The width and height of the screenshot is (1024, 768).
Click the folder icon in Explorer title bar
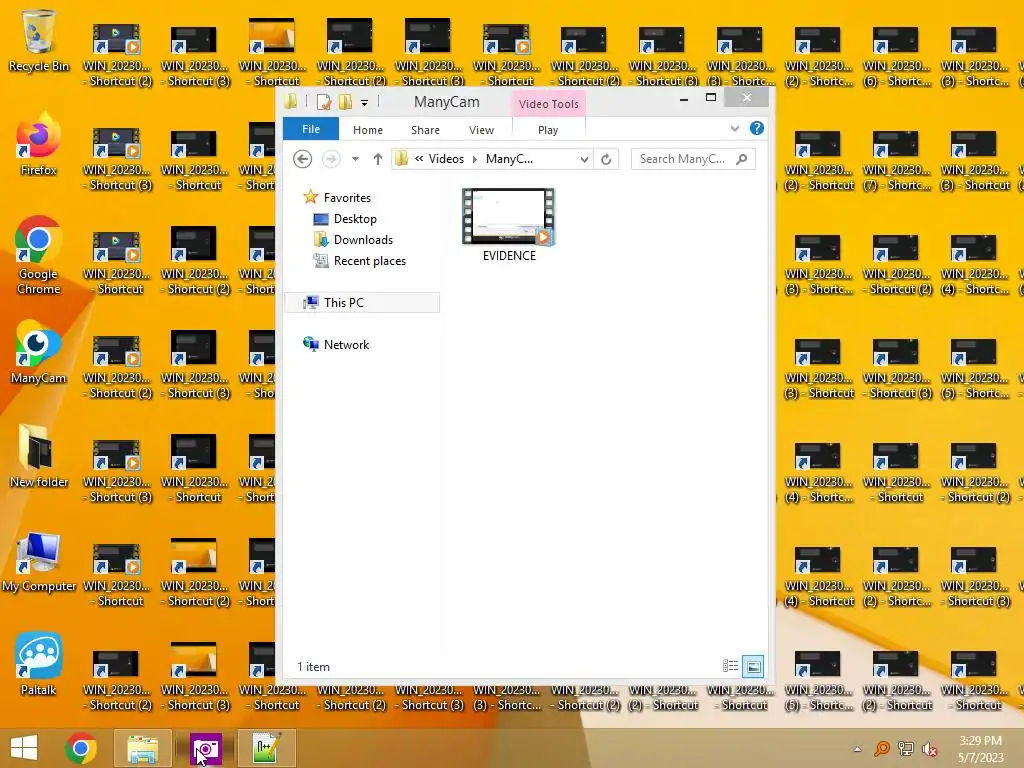291,102
